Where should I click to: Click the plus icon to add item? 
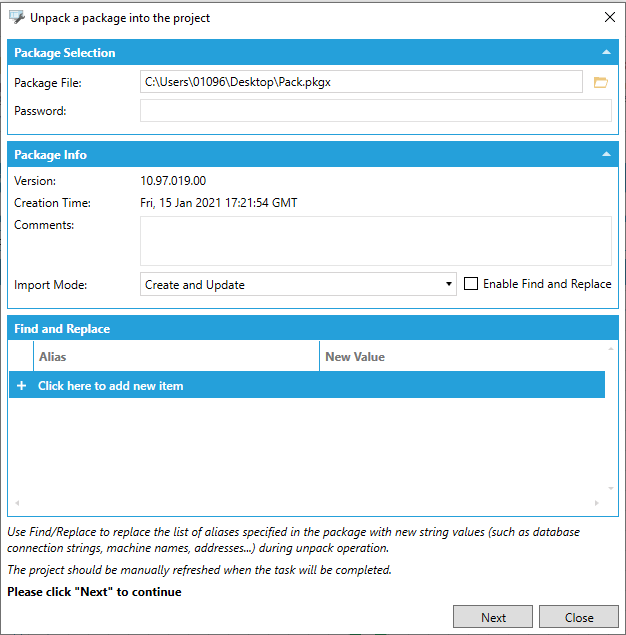22,386
